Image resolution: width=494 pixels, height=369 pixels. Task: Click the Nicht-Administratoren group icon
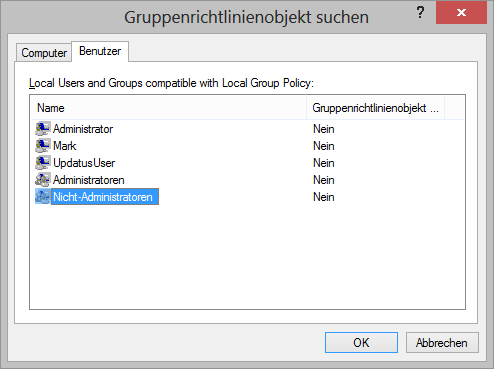pos(43,197)
